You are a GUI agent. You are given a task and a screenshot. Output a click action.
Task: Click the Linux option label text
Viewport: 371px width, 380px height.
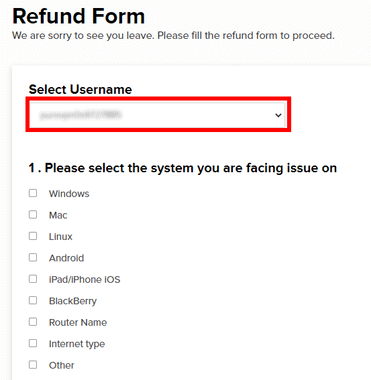[x=60, y=237]
